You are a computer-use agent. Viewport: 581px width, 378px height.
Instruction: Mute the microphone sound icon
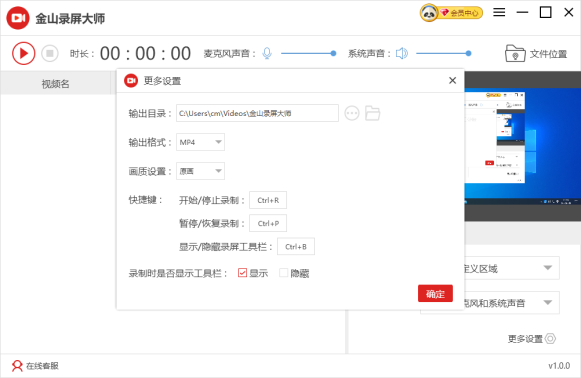coord(267,53)
